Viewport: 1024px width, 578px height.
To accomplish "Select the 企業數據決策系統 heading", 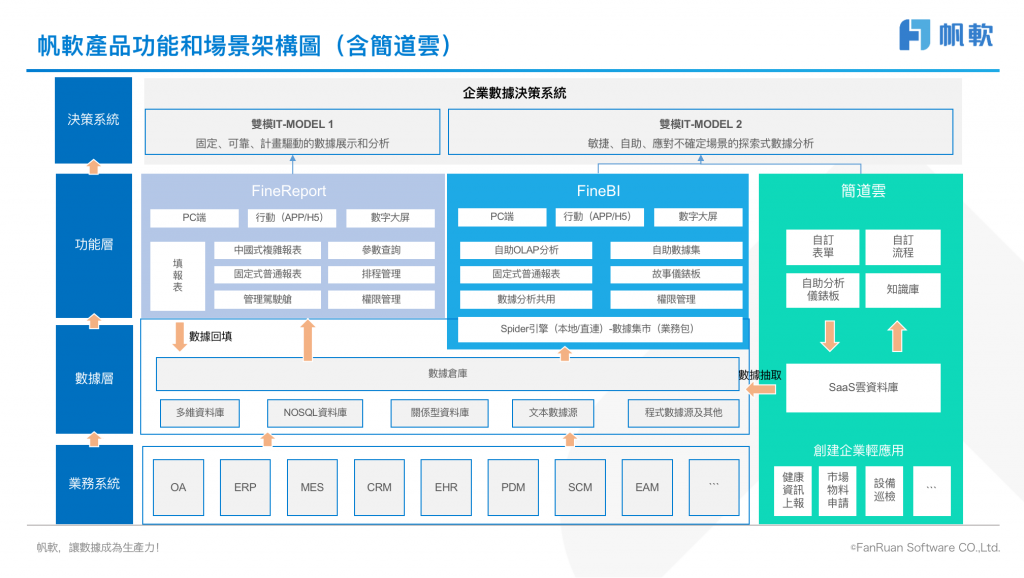I will tap(515, 93).
